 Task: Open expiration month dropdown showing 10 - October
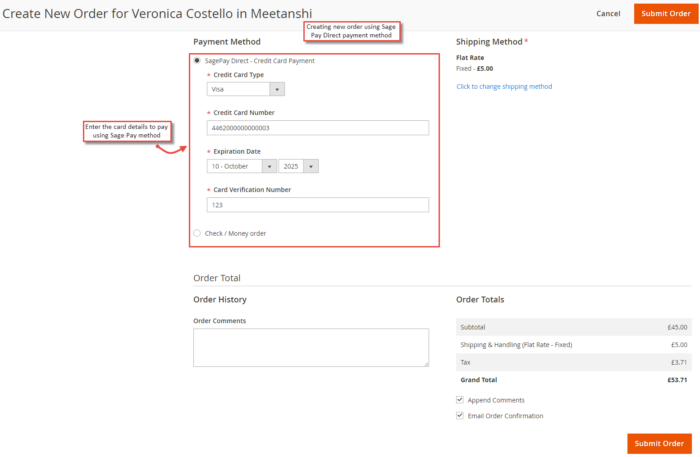point(242,166)
